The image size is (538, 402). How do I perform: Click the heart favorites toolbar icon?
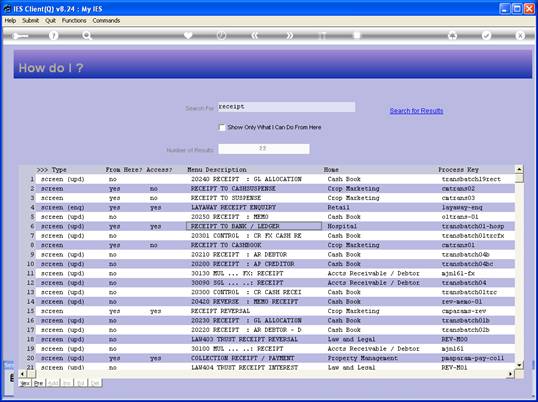pos(188,35)
